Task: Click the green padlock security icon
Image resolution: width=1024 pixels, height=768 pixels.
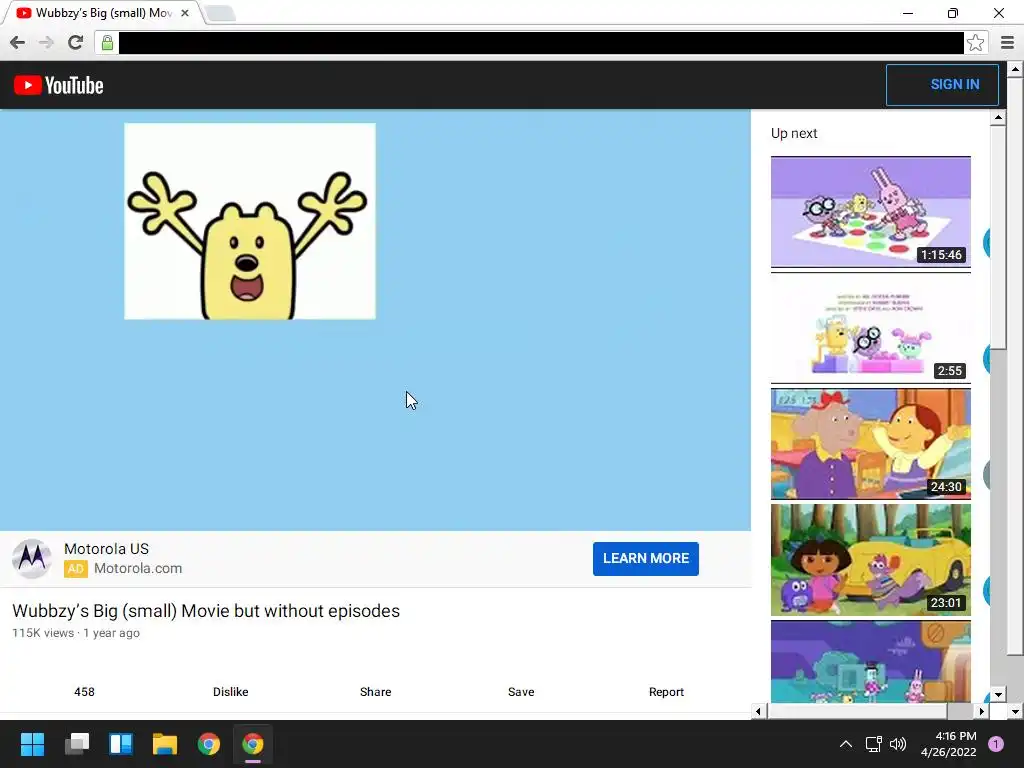Action: [107, 43]
